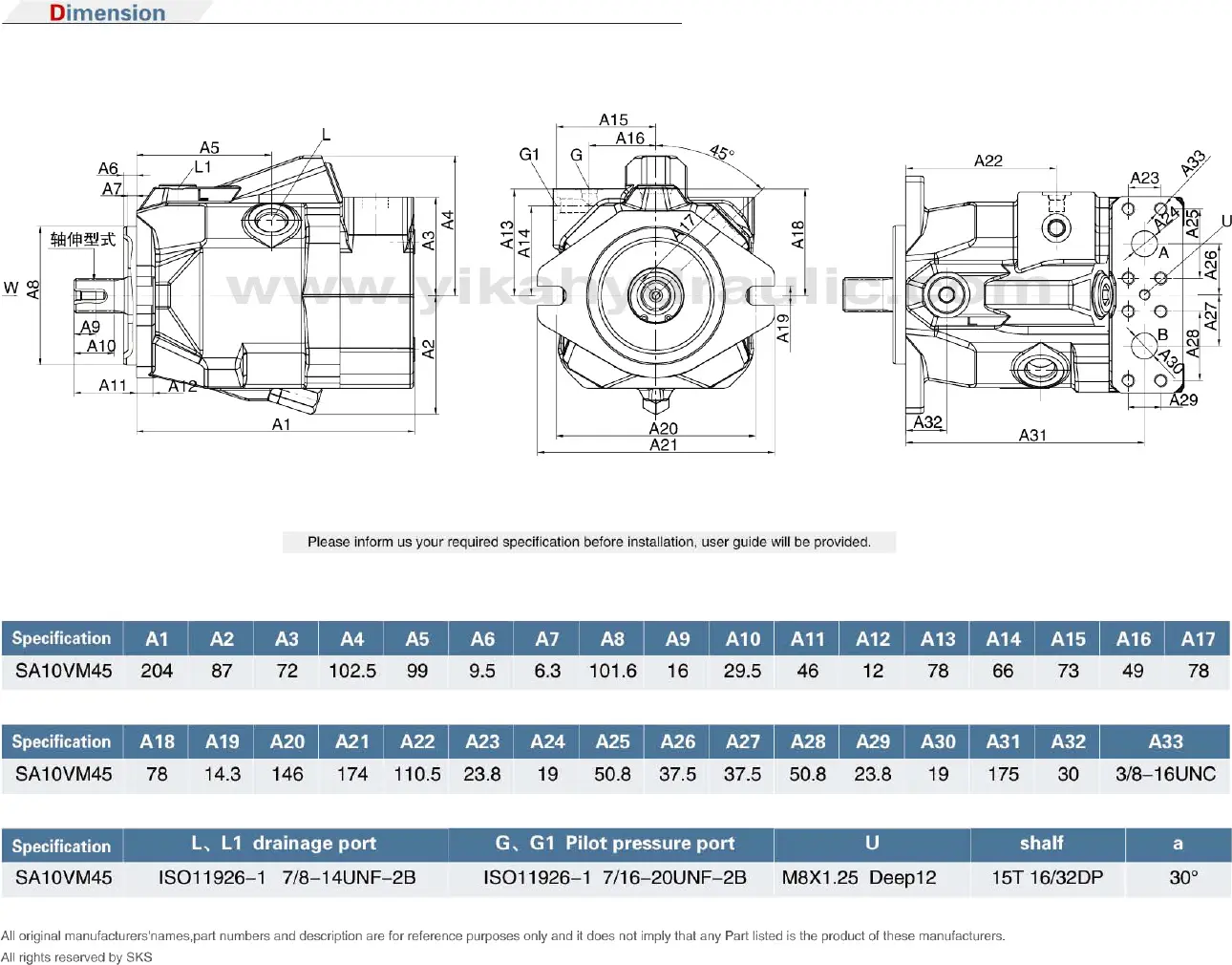Select the A4 value 102.5

click(x=352, y=671)
